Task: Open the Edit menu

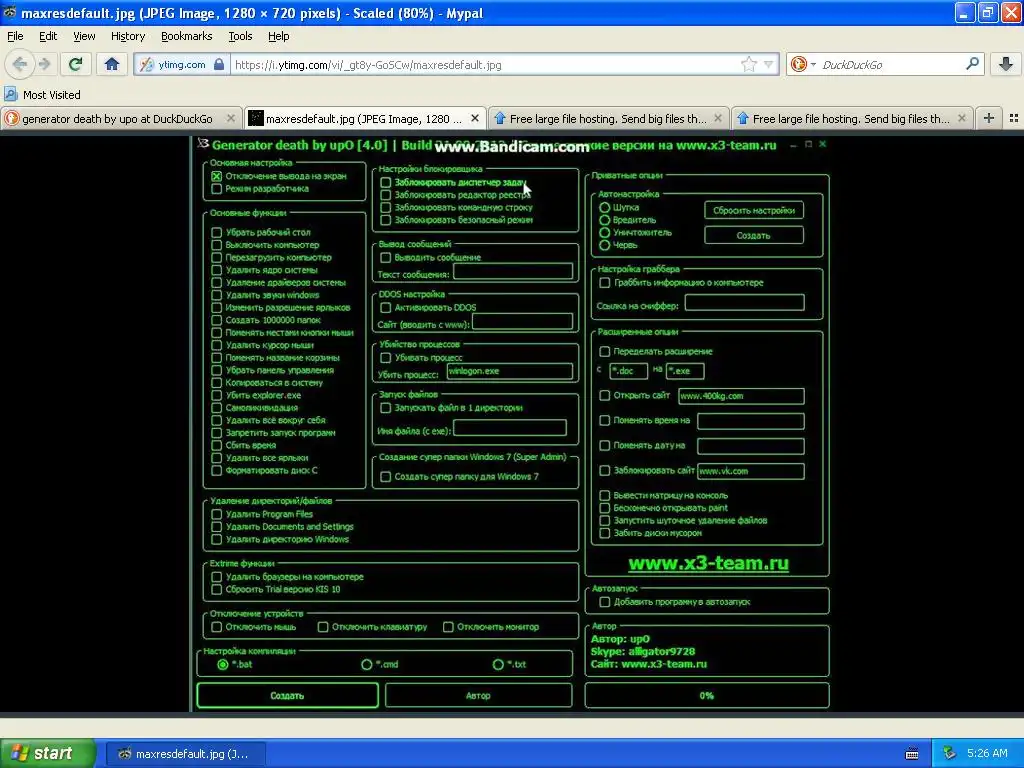Action: click(48, 36)
